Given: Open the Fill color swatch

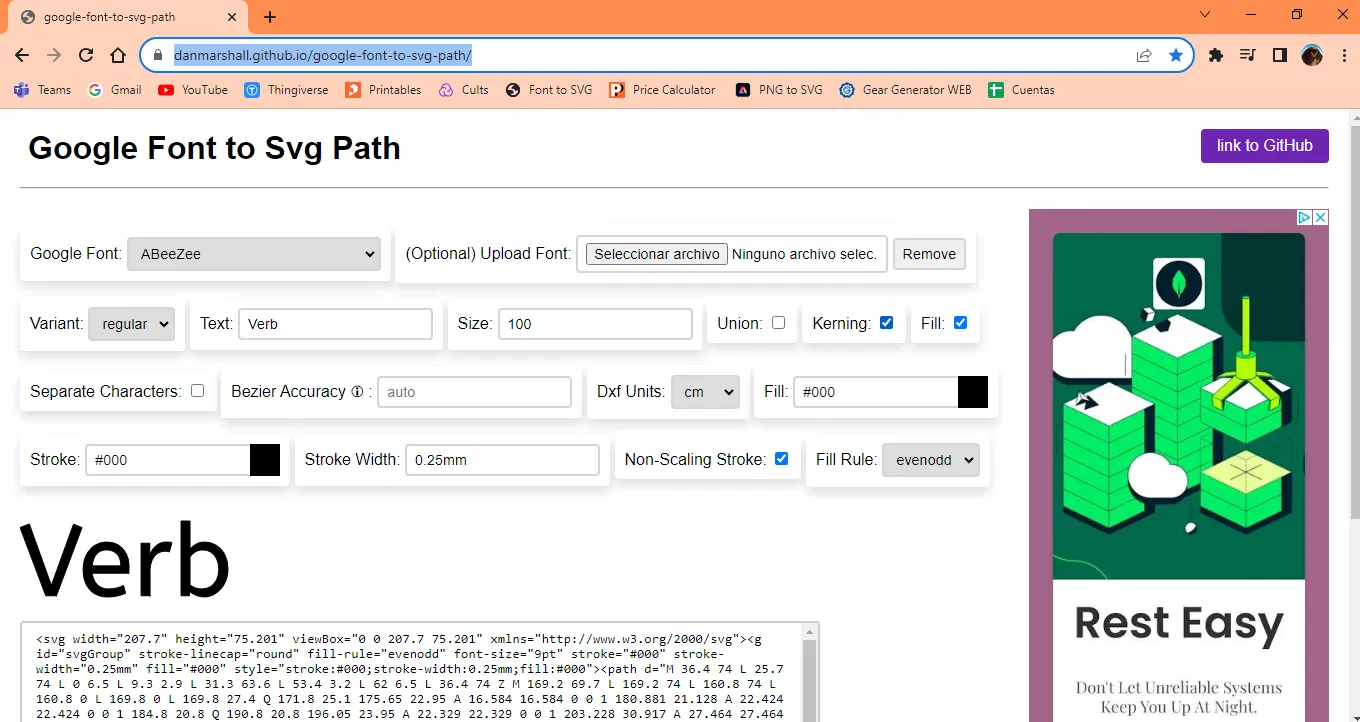Looking at the screenshot, I should (973, 392).
